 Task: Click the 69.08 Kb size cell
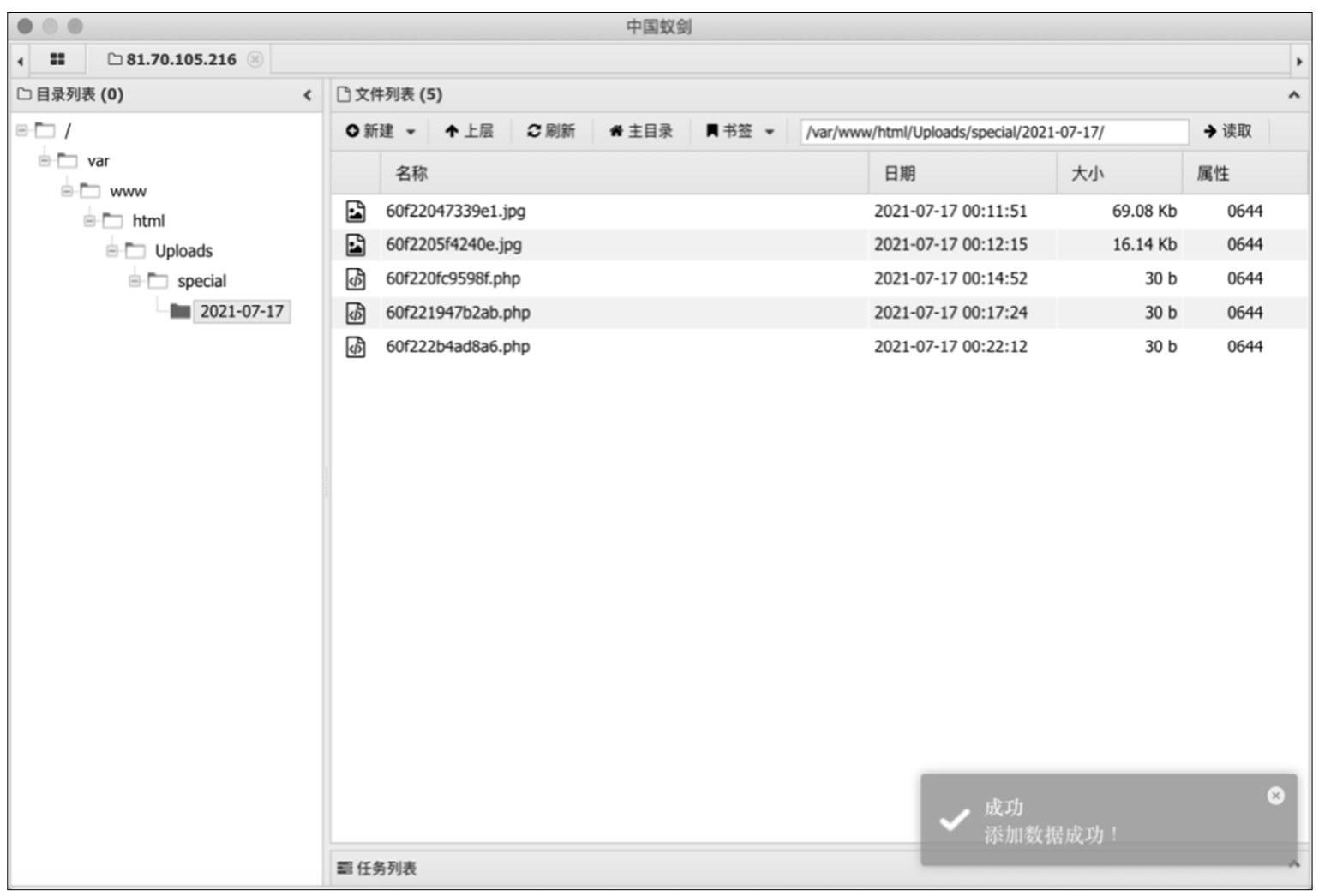click(x=1144, y=211)
